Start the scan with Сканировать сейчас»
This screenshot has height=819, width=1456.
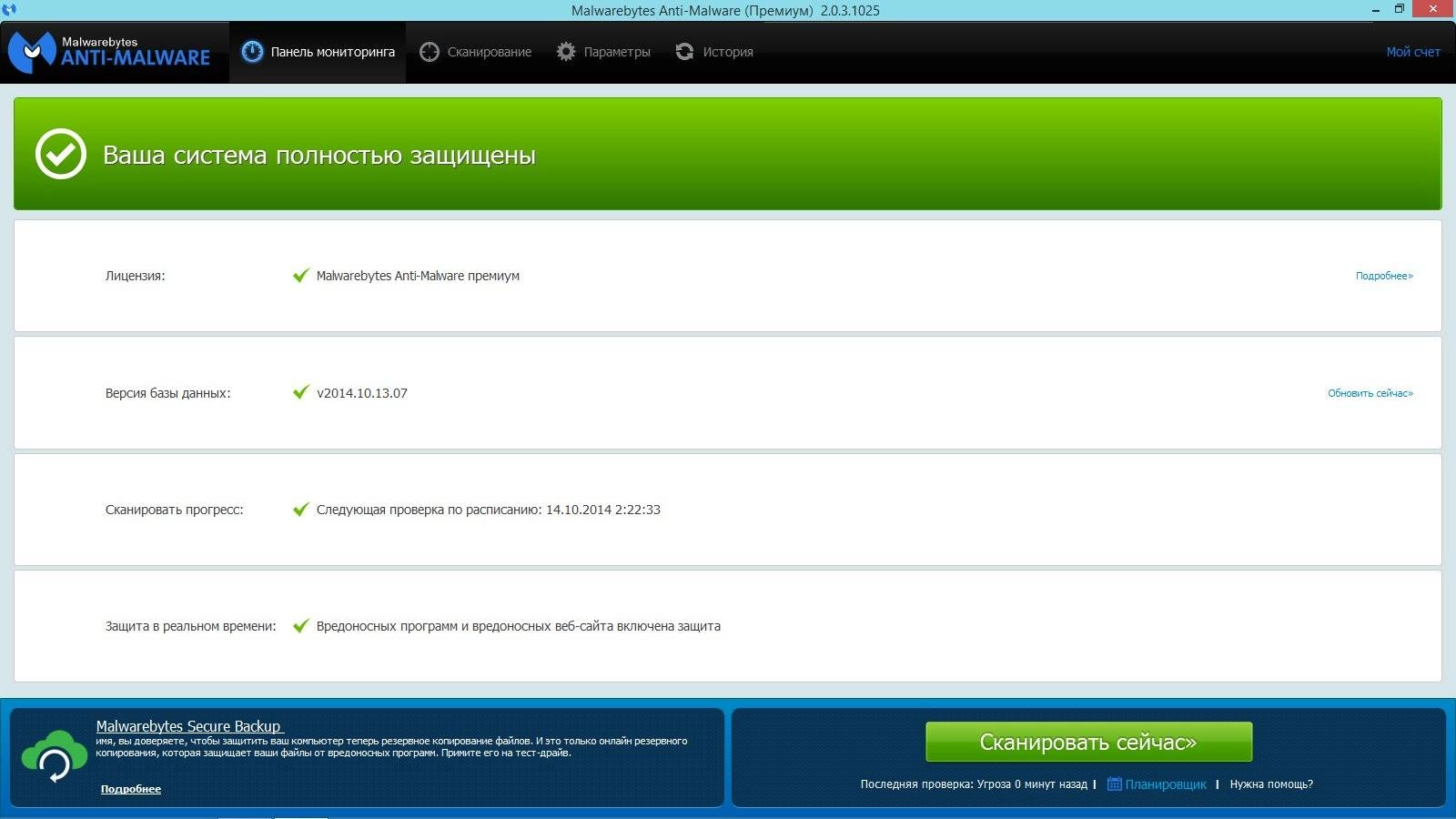(1088, 742)
